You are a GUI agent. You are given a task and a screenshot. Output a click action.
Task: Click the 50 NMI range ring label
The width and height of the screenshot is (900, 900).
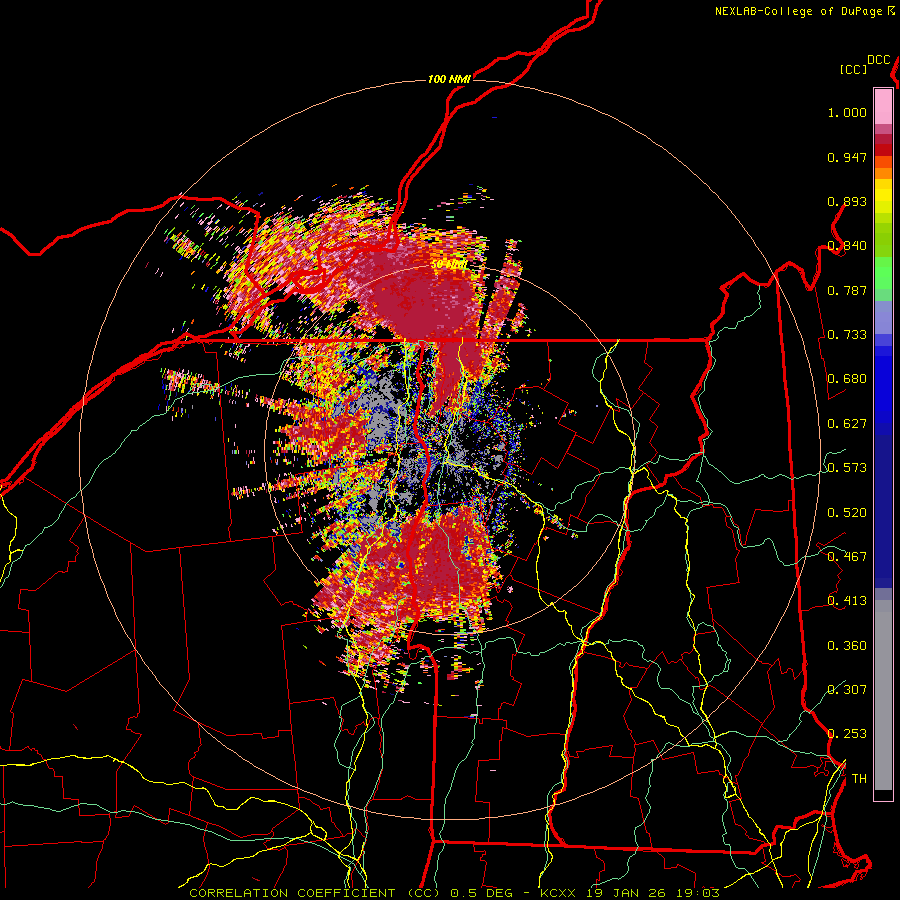click(449, 265)
